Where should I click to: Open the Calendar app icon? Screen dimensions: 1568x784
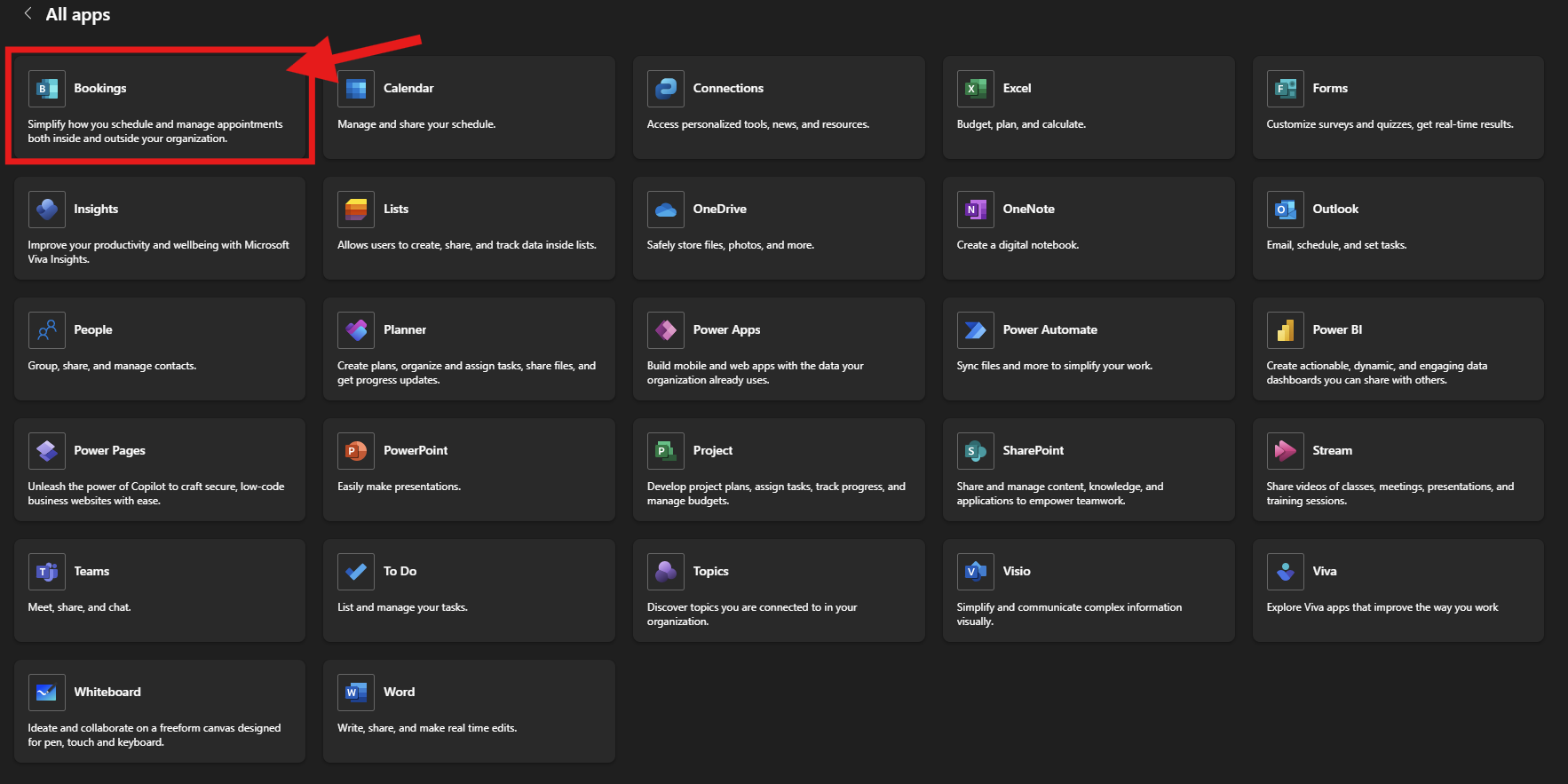[356, 89]
